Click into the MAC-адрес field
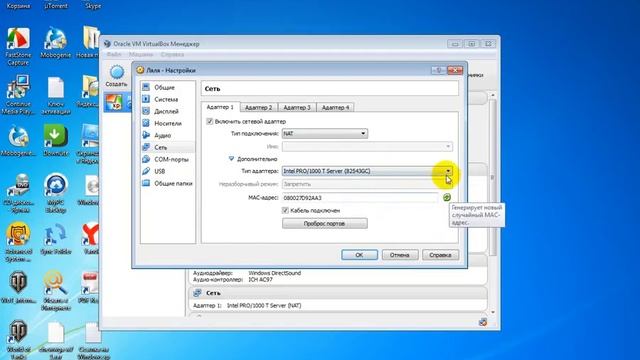 pos(360,198)
